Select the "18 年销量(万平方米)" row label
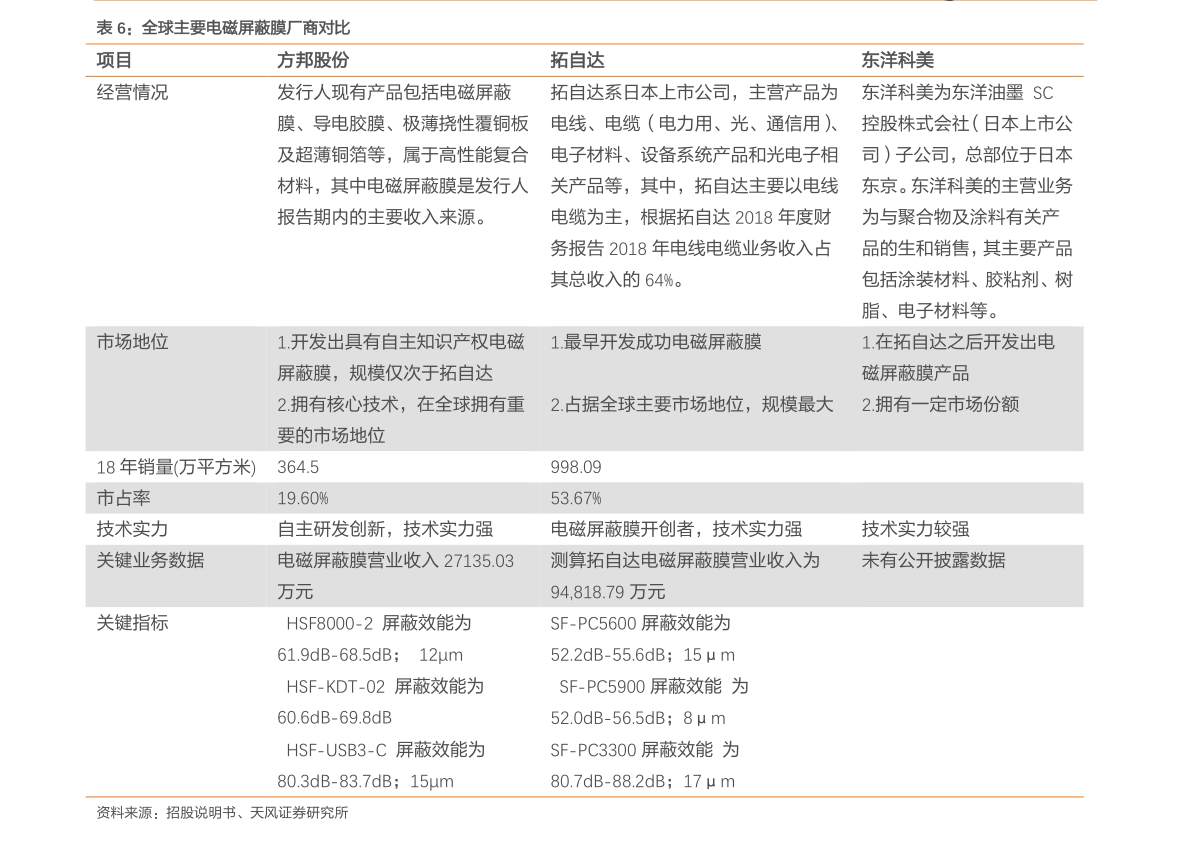 pos(176,467)
